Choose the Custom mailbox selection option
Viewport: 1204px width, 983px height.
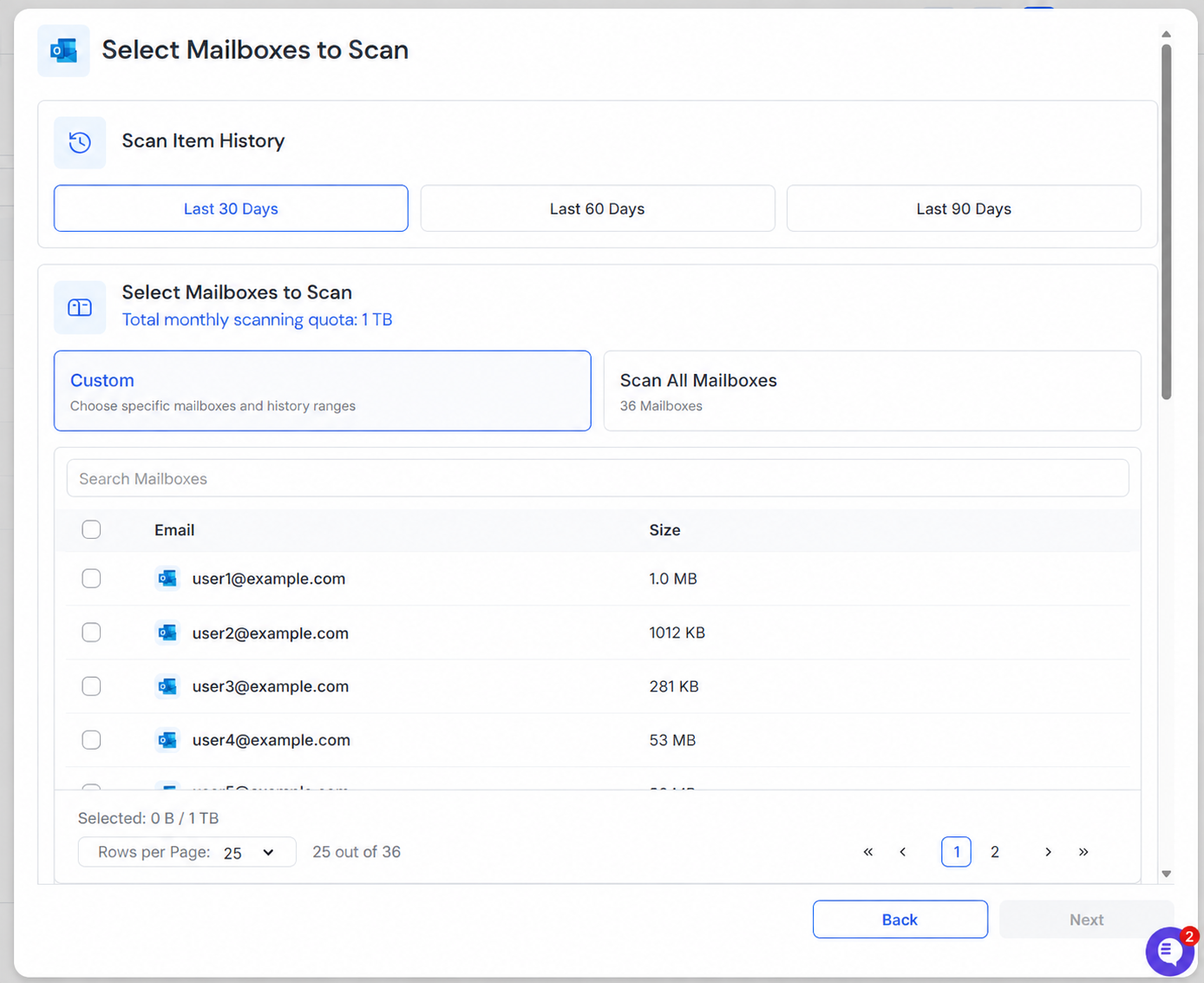point(323,390)
